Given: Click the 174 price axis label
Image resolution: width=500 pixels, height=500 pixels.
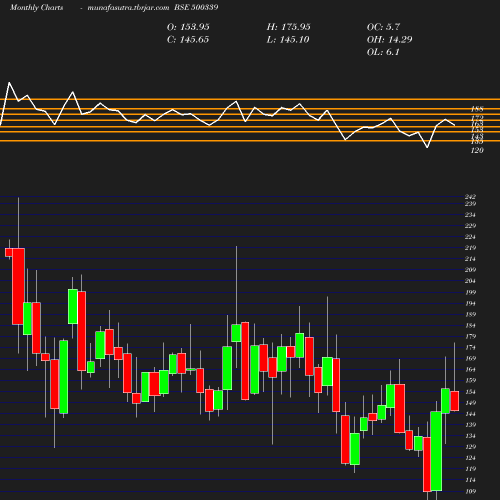Looking at the screenshot, I should coord(470,347).
